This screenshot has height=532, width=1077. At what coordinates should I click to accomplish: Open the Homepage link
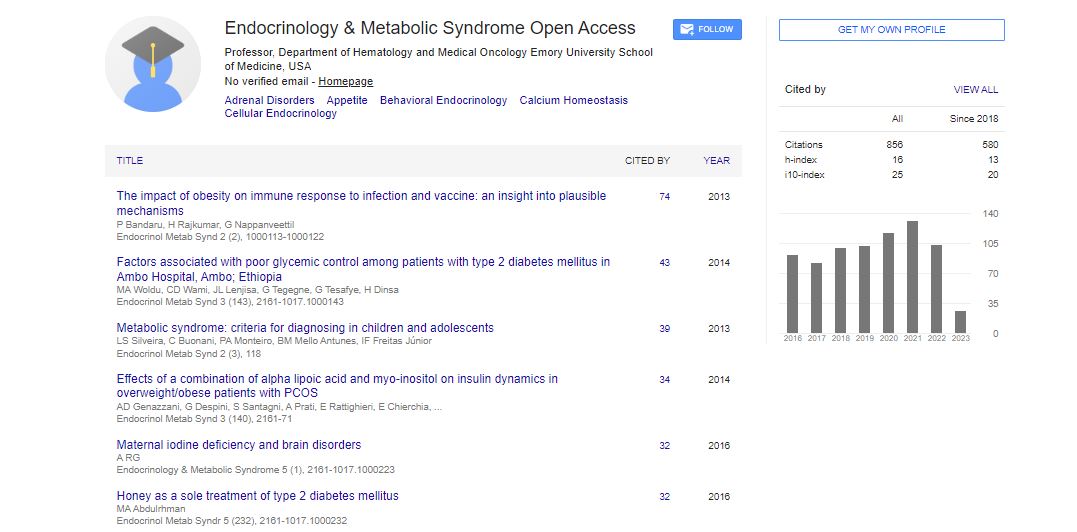[346, 81]
